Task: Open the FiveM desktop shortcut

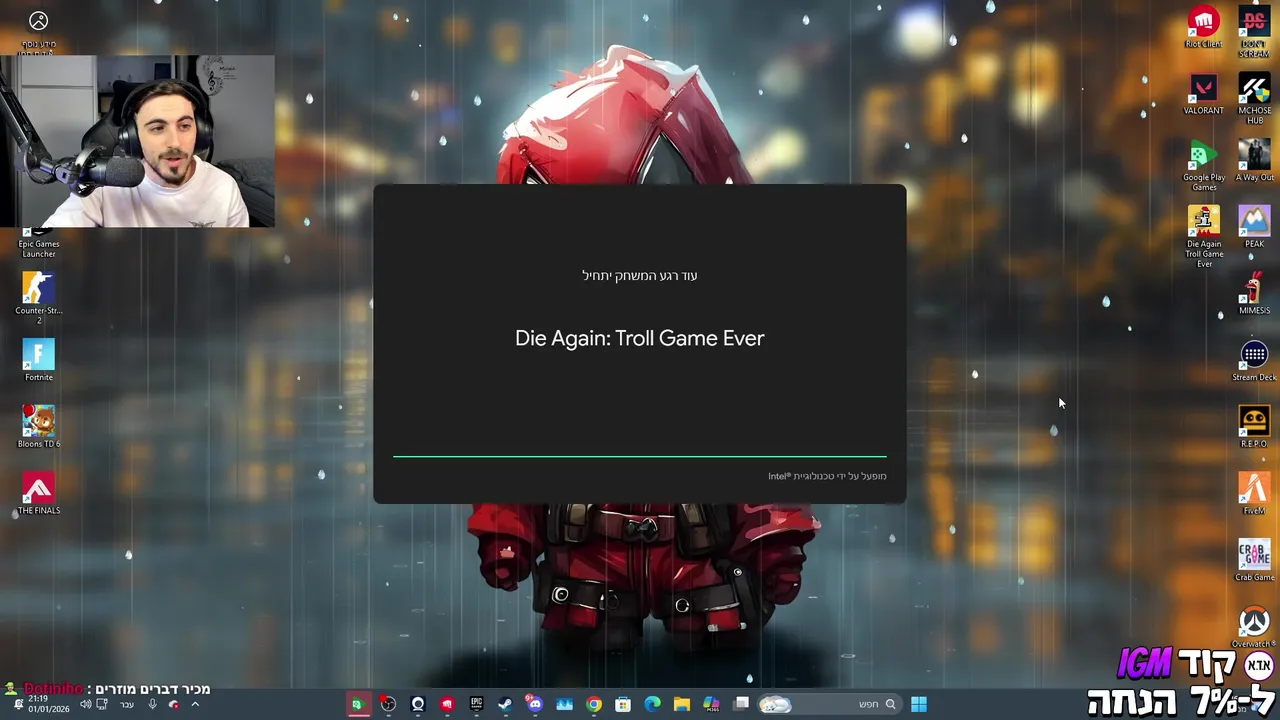Action: [x=1254, y=494]
